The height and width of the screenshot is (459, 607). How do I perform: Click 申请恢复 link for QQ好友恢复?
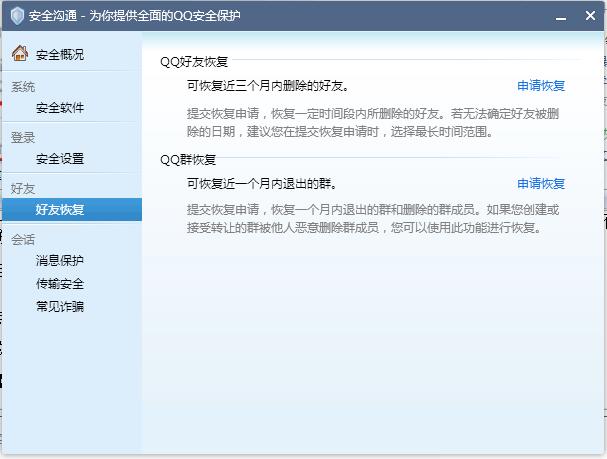[x=541, y=86]
